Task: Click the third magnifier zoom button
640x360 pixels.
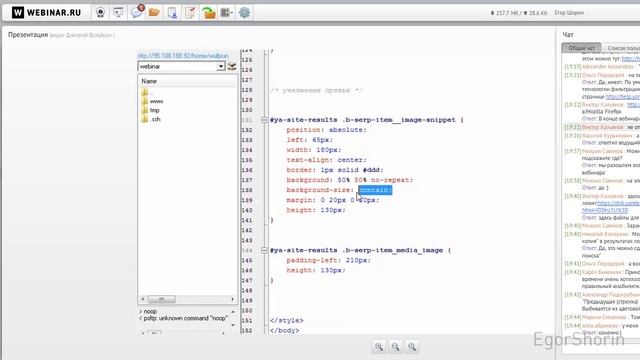Action: [412, 347]
